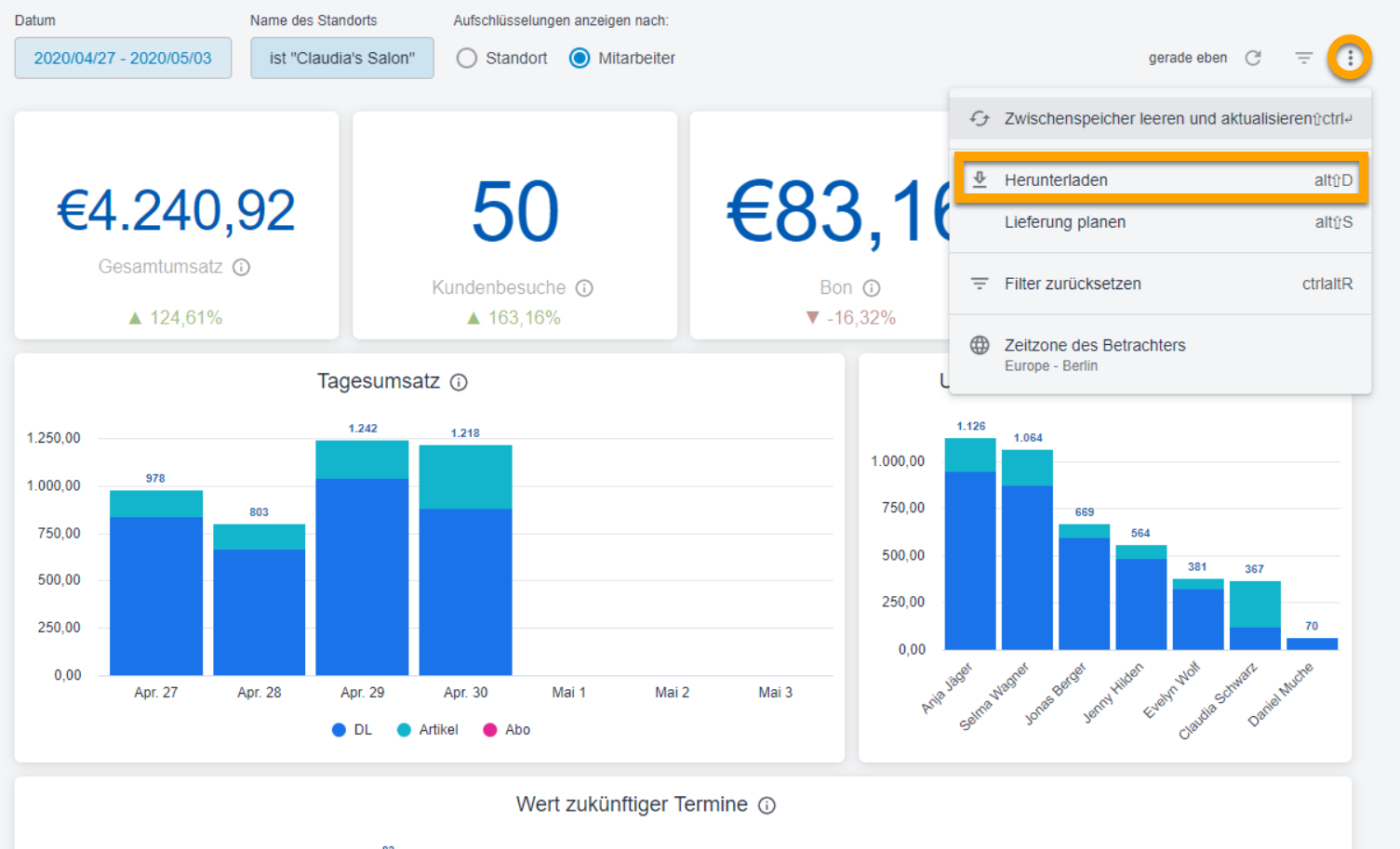Click the 124,61% change indicator
The height and width of the screenshot is (849, 1400).
(x=176, y=318)
